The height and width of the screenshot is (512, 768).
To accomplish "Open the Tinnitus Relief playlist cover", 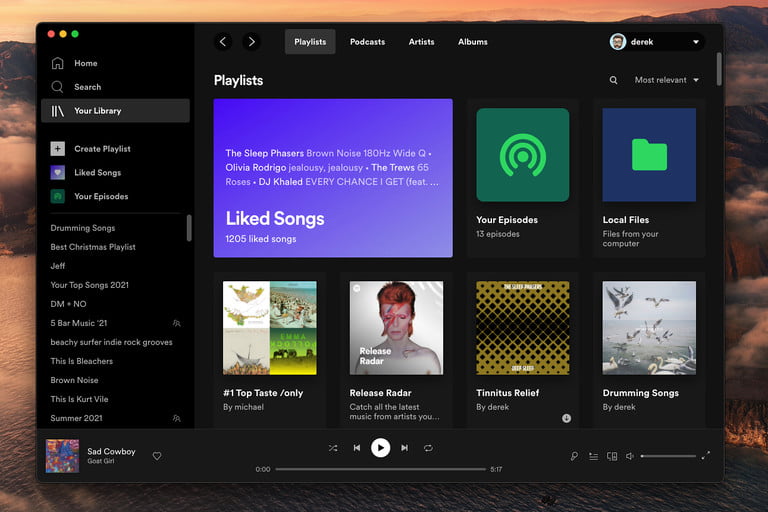I will 523,328.
